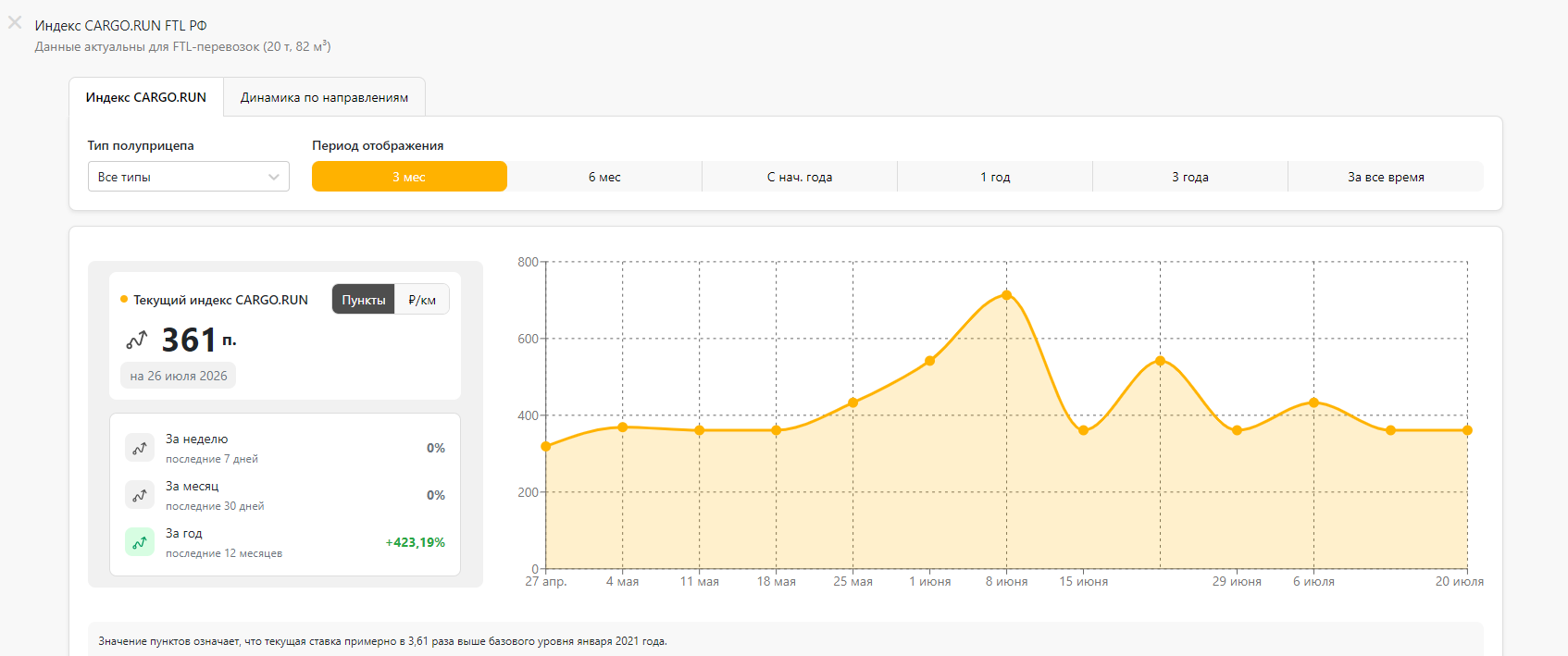
Task: Select the 3 года display period
Action: [1190, 177]
